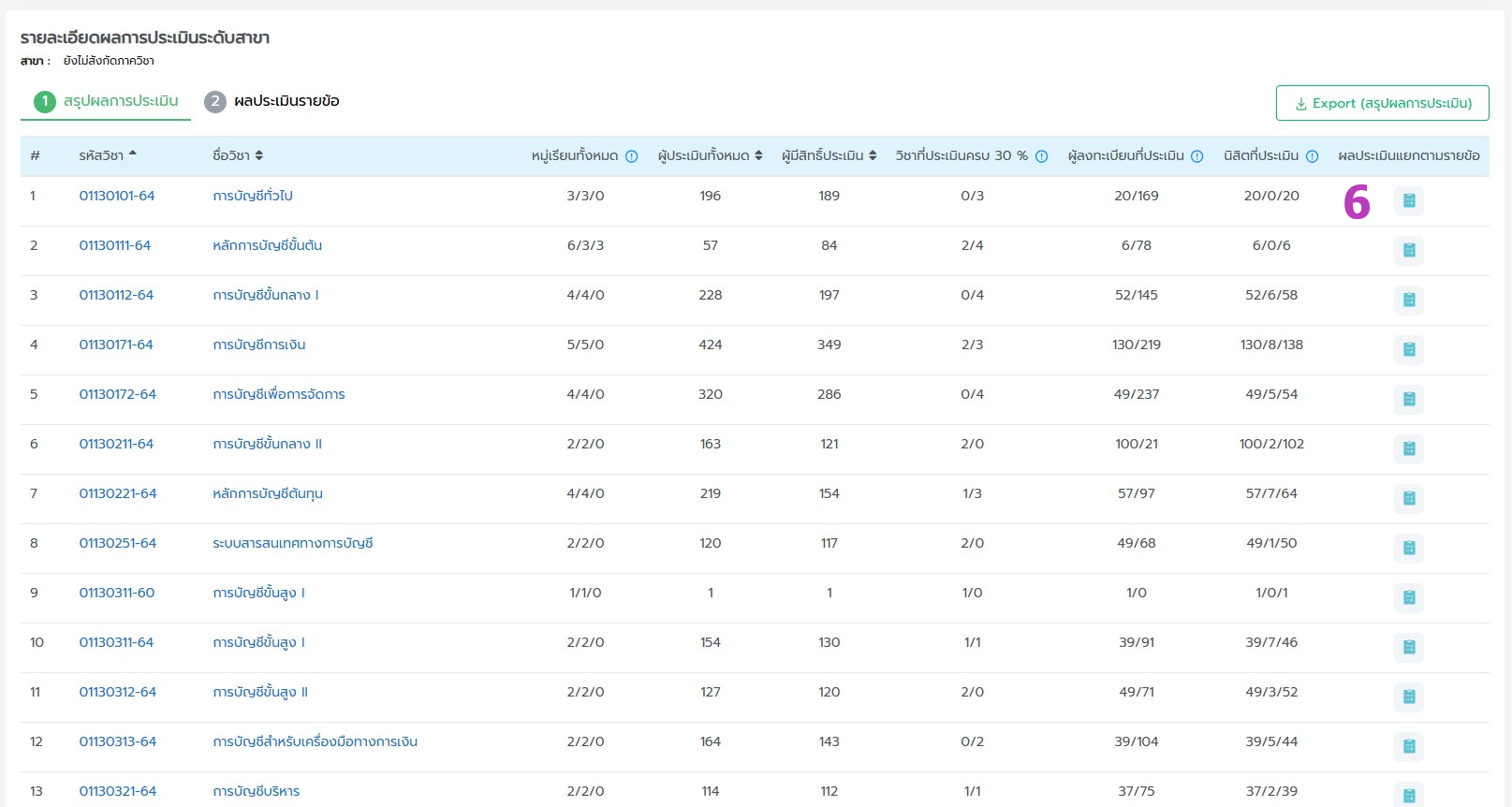Open ระบบสารสนเทศทางการบัญชี course link
Screen dimensions: 1512x807
click(293, 543)
